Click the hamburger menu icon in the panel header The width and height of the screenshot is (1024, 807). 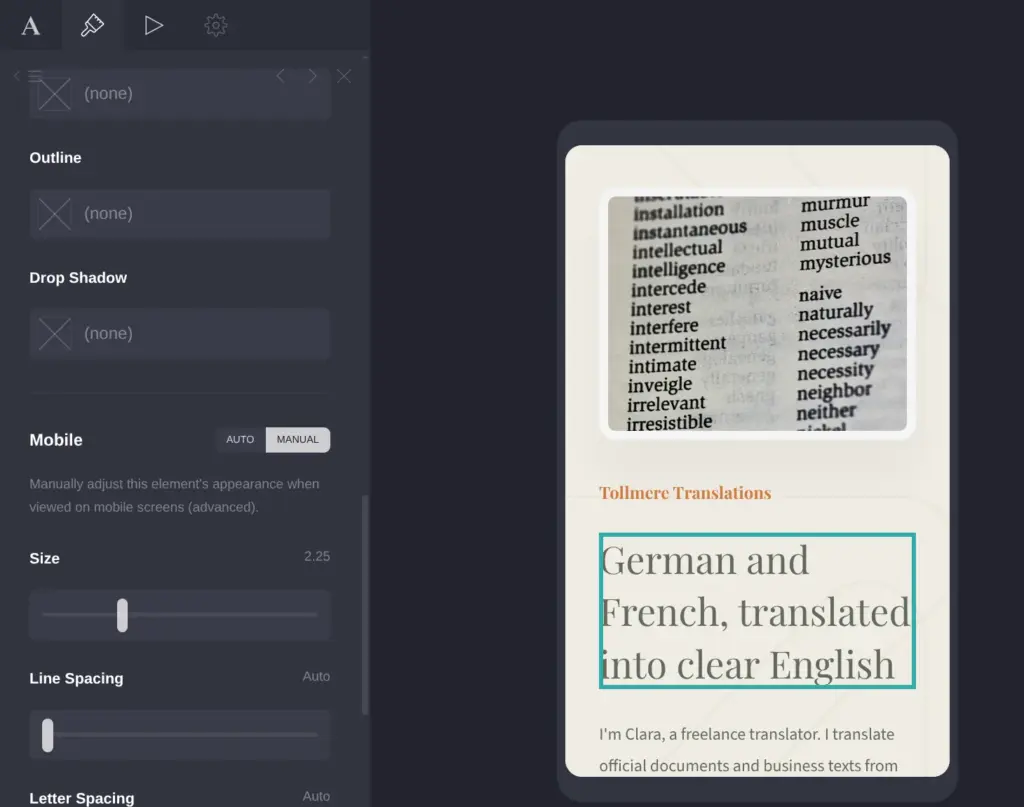coord(35,76)
